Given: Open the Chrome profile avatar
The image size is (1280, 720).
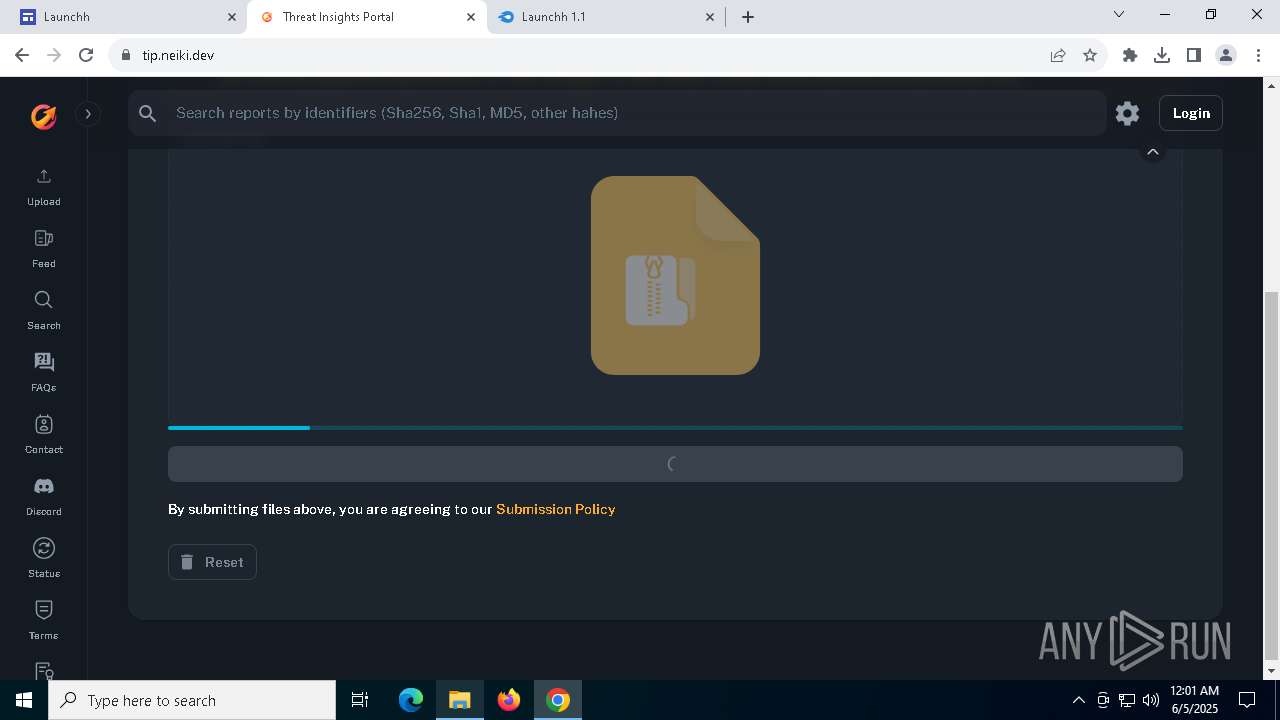Looking at the screenshot, I should (1226, 55).
